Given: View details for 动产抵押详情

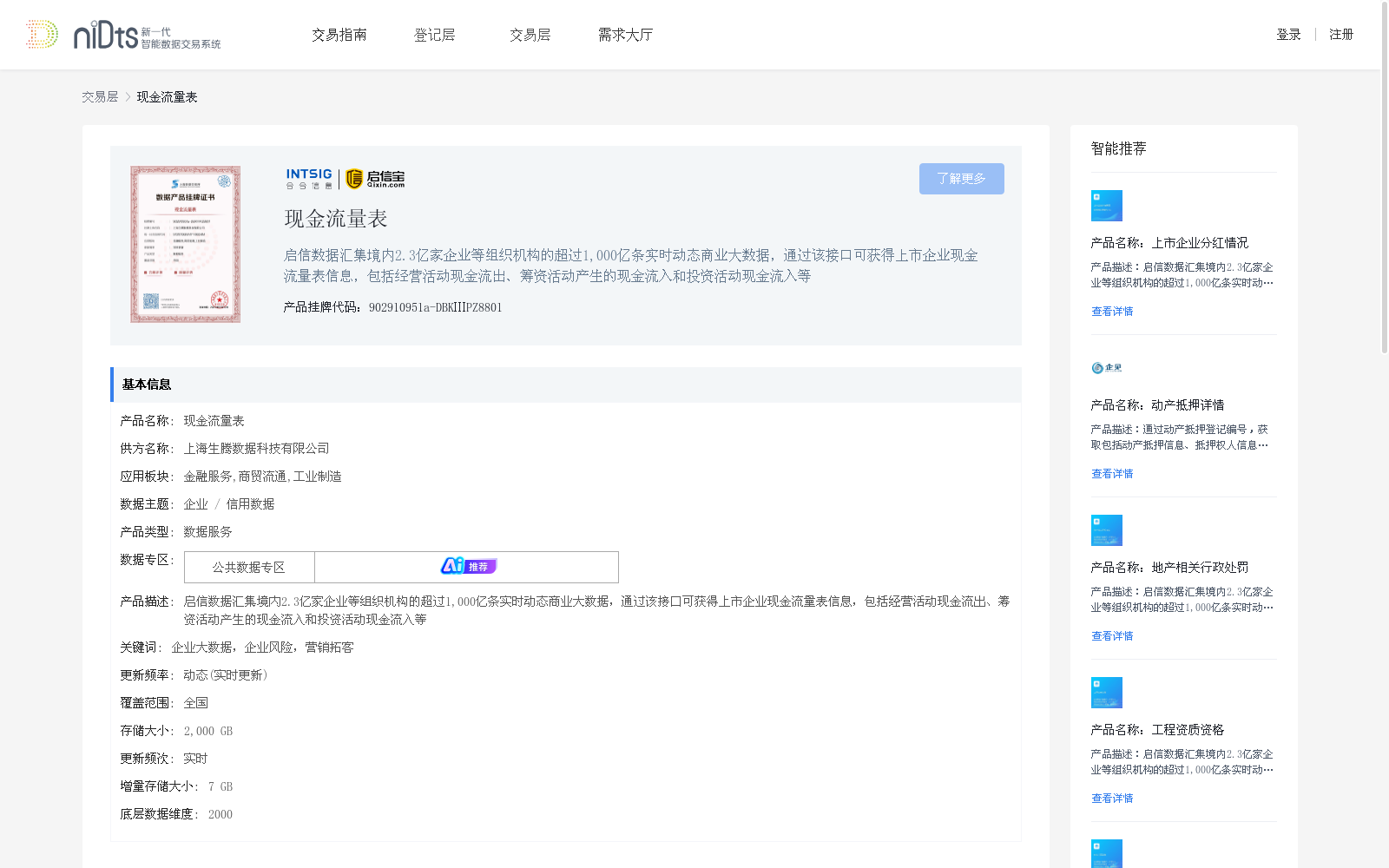Looking at the screenshot, I should [1112, 474].
